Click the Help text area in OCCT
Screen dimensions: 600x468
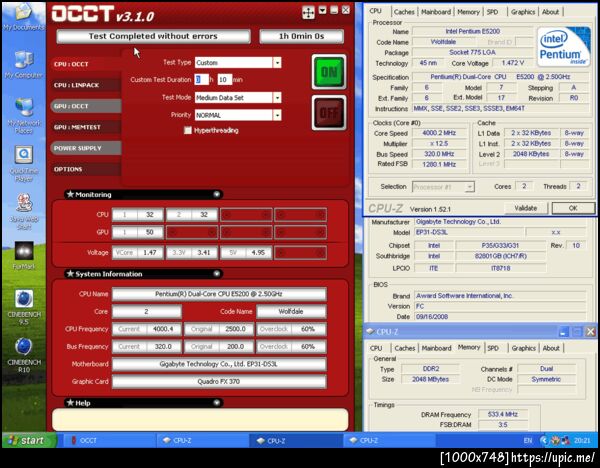pos(200,420)
